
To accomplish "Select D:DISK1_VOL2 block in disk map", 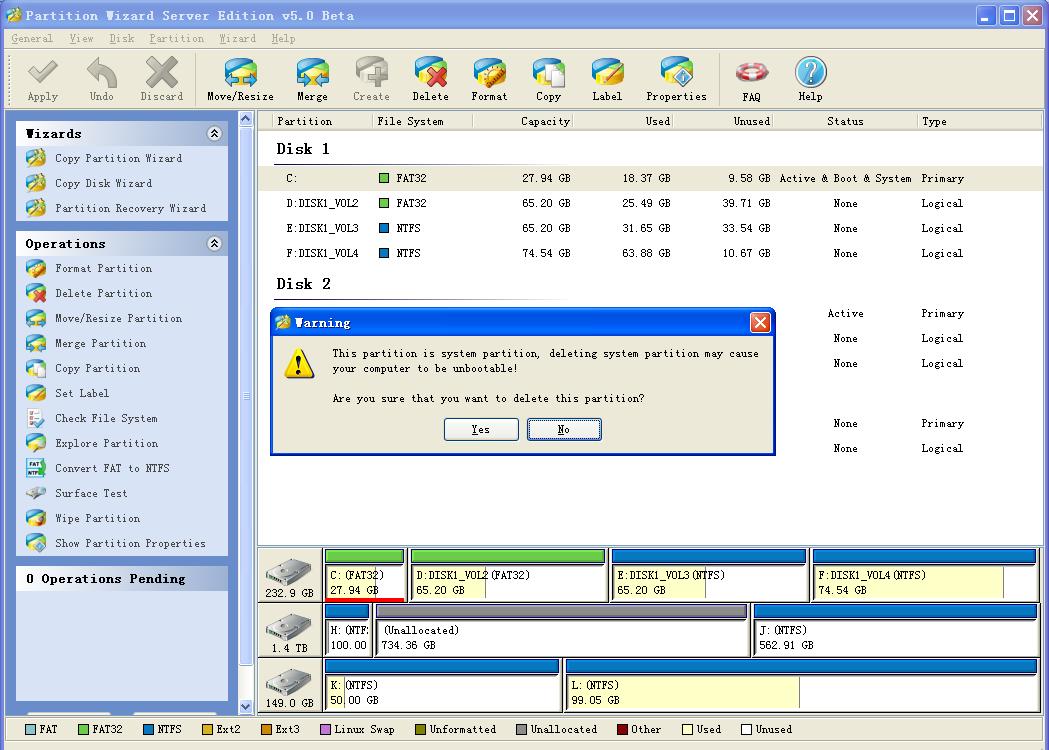I will (x=508, y=575).
